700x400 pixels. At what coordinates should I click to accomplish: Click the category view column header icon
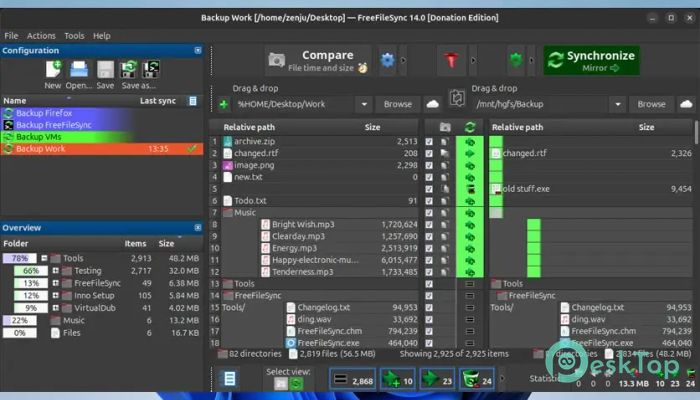445,127
